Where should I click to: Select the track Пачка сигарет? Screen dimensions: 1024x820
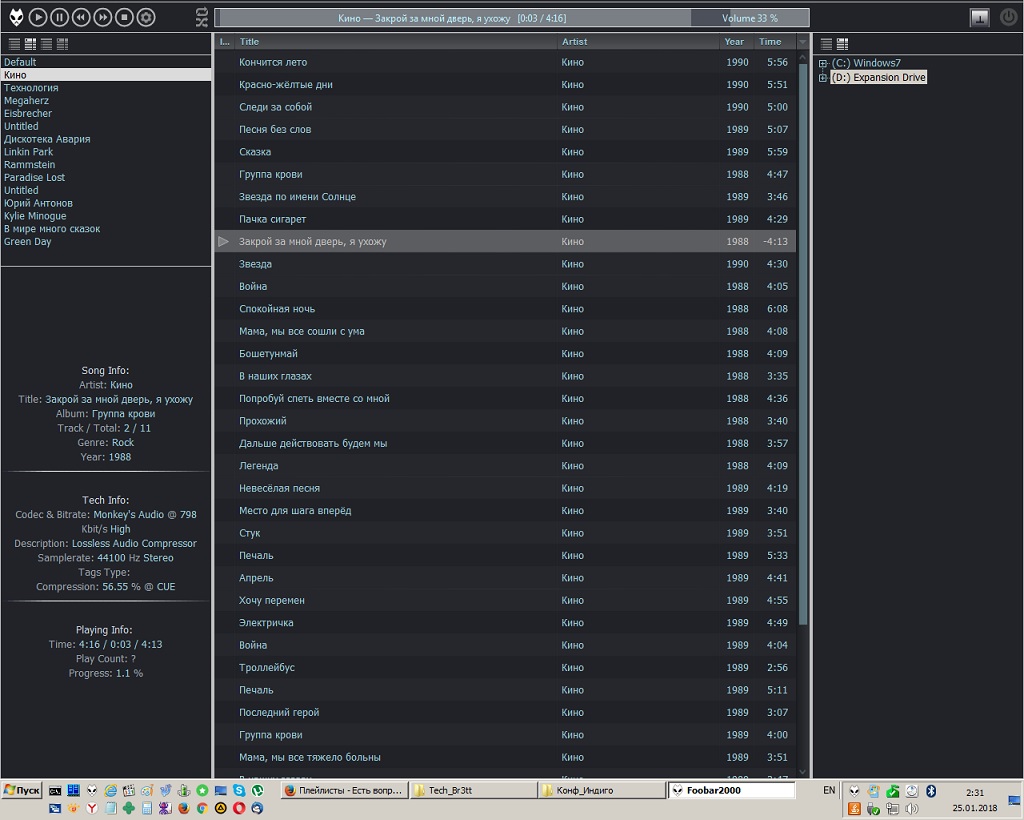point(505,219)
